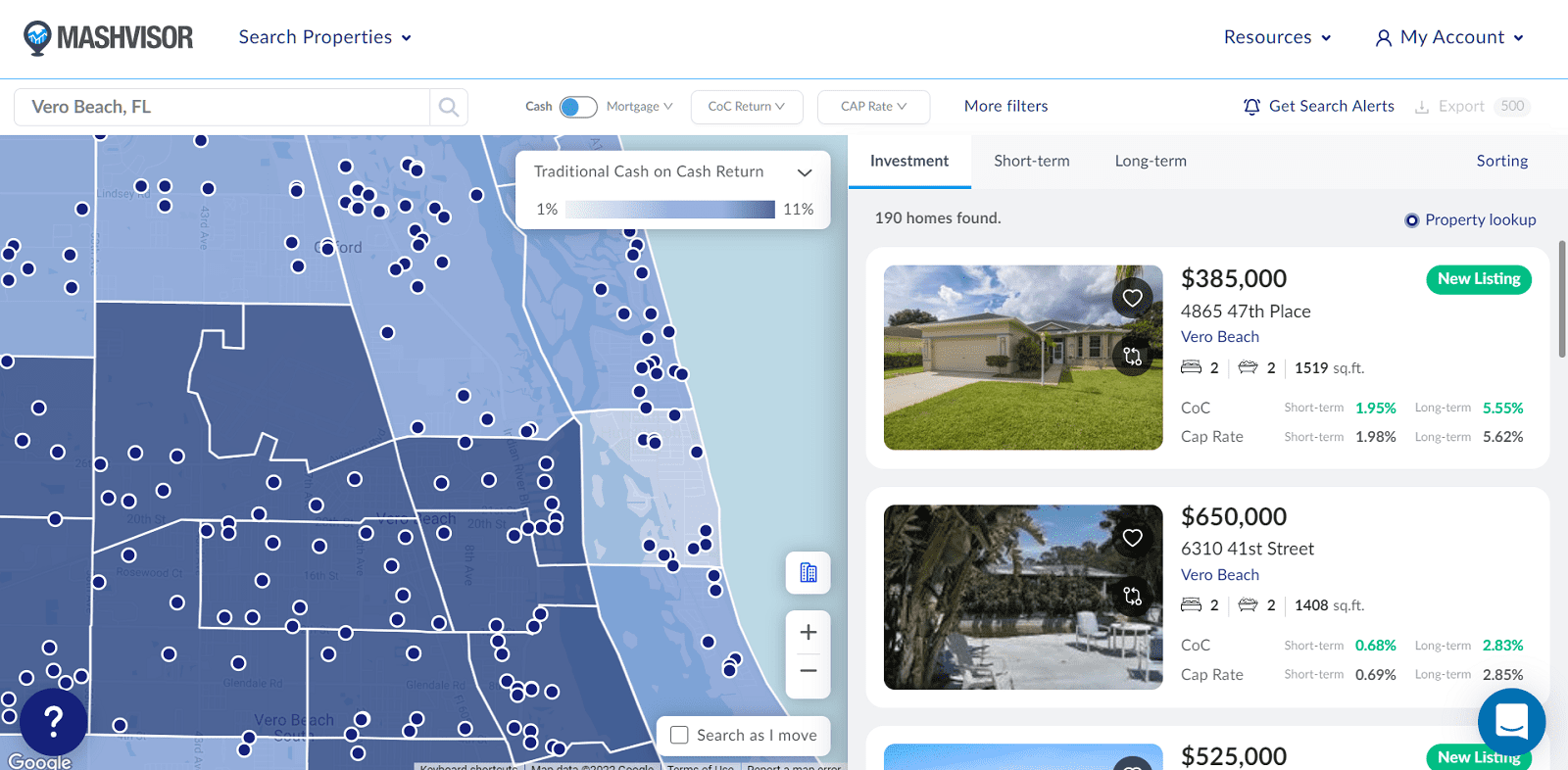1568x770 pixels.
Task: Open More filters
Action: tap(1005, 106)
